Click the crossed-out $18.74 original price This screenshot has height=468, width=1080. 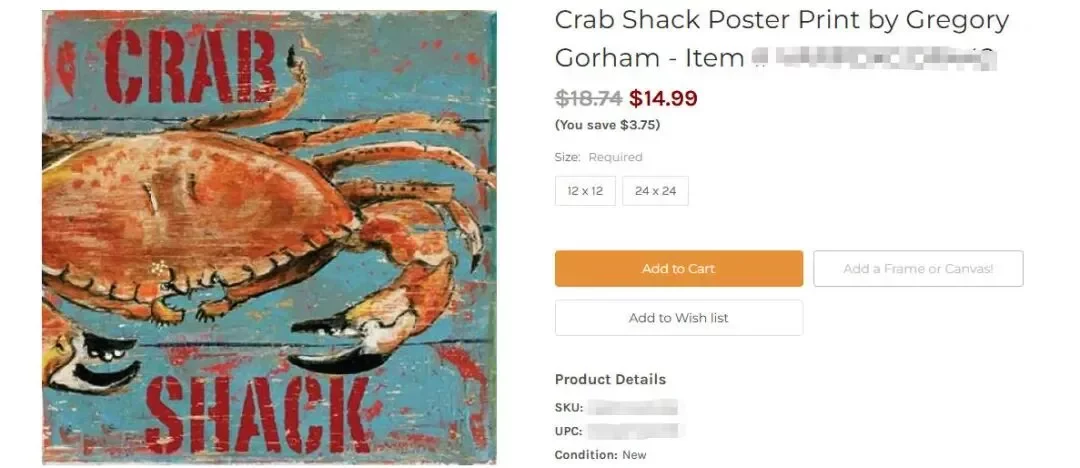pyautogui.click(x=588, y=98)
